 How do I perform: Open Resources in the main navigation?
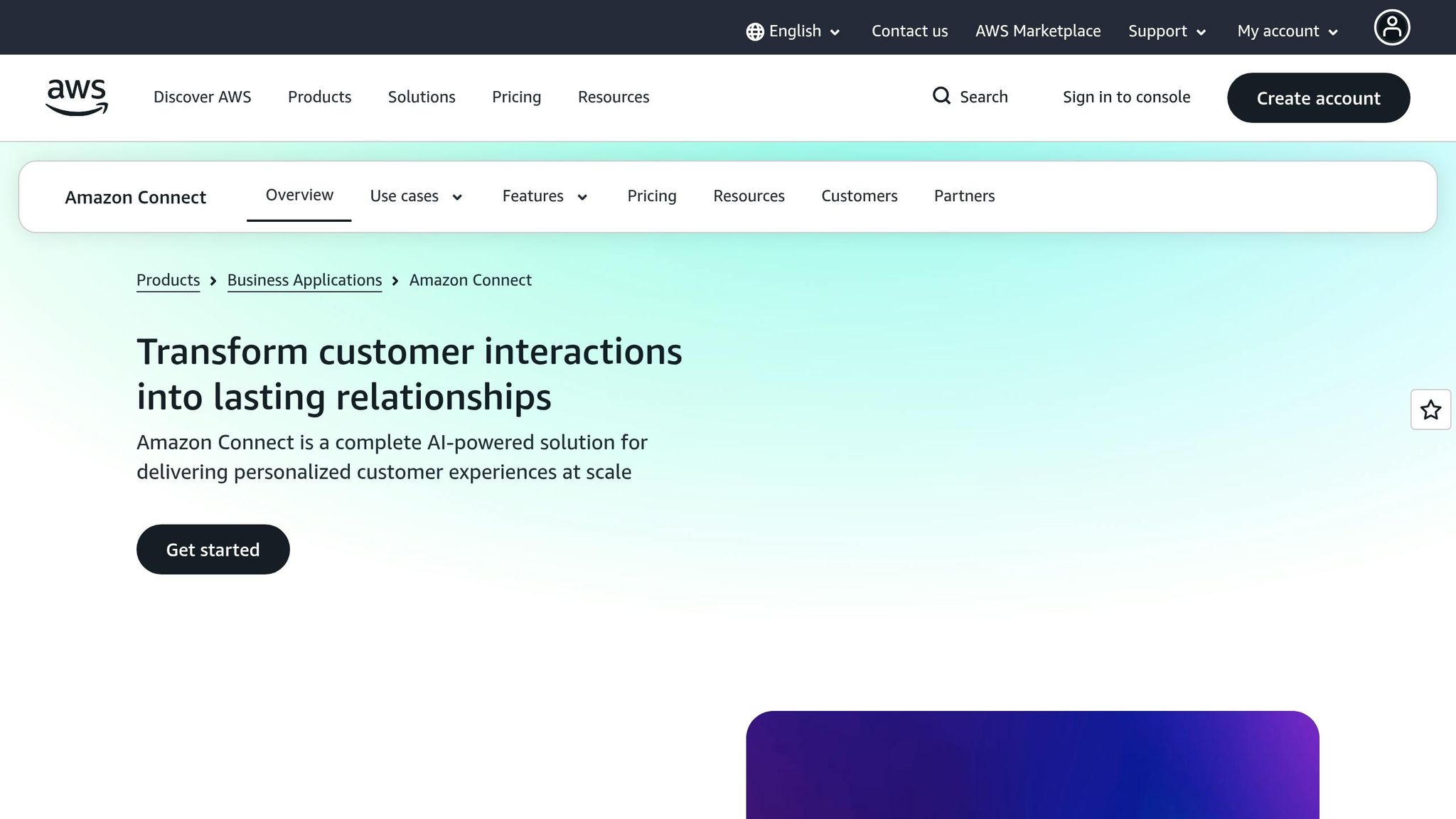[x=614, y=97]
